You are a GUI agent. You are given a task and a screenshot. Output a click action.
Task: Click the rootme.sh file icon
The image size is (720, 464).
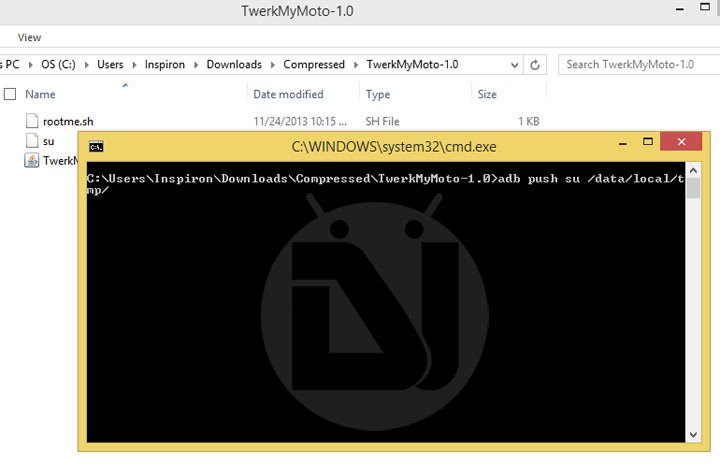pyautogui.click(x=32, y=121)
